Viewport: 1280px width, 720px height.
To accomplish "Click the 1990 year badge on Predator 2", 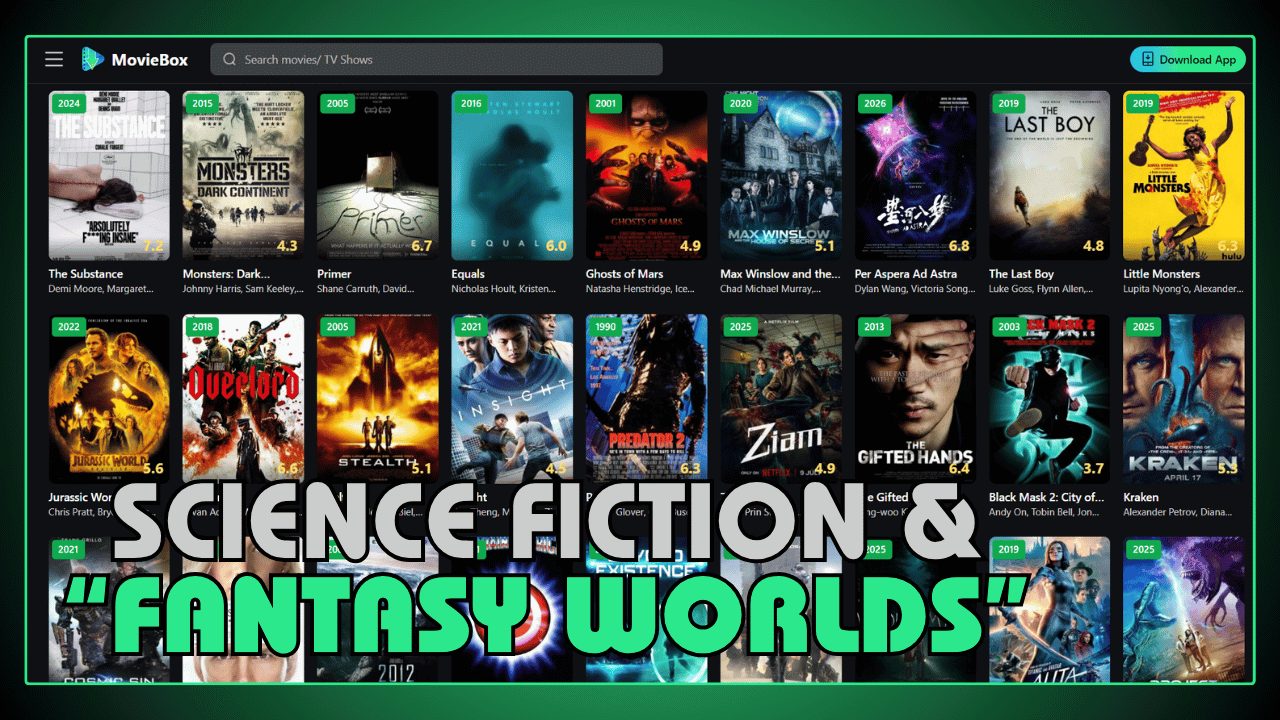I will click(x=607, y=327).
